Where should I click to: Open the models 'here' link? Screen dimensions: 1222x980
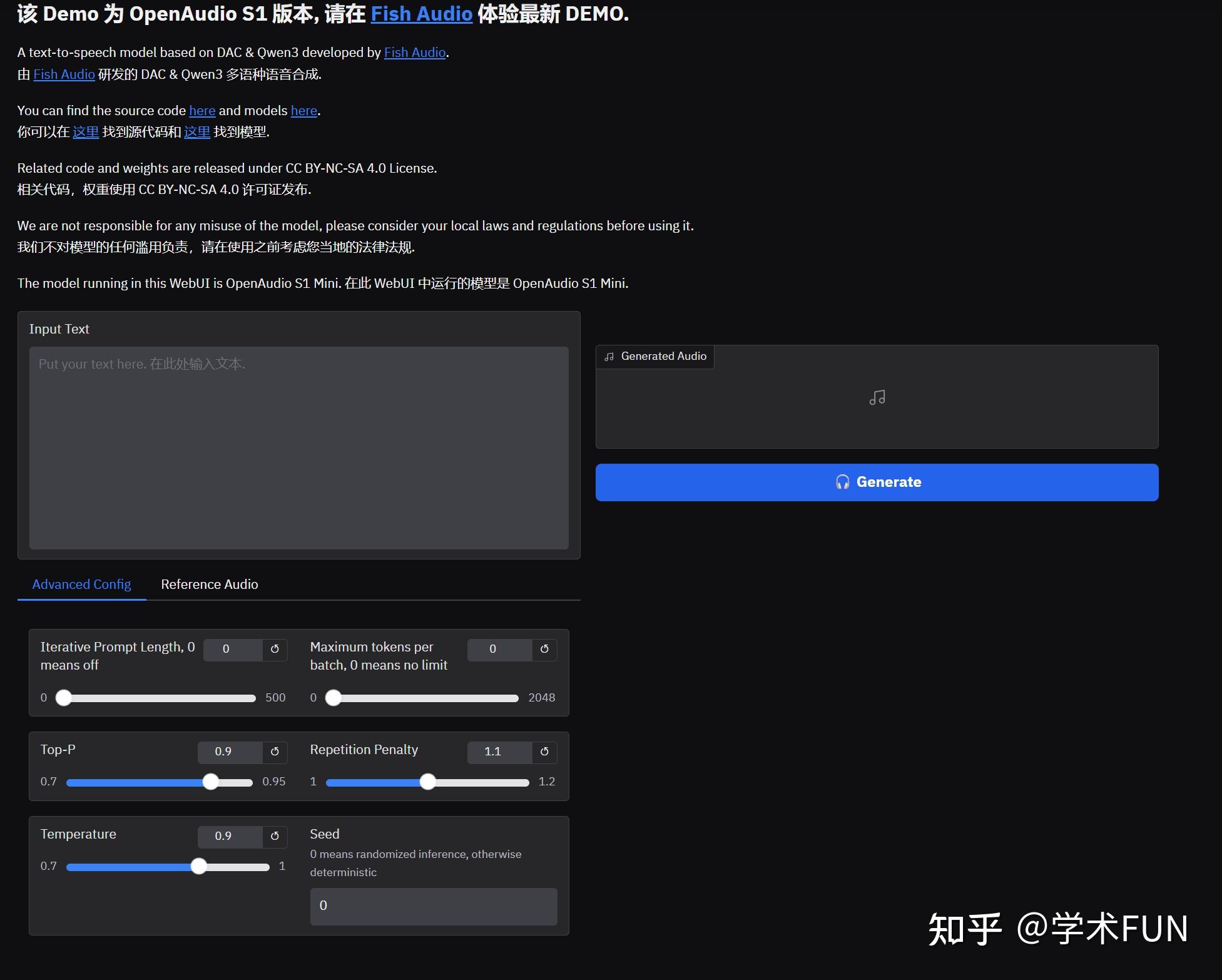(x=304, y=110)
